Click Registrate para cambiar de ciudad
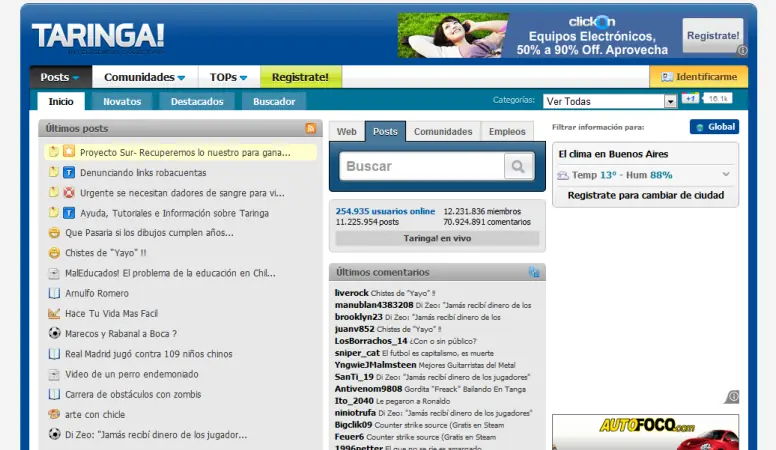Screen dimensions: 776x450 645,195
